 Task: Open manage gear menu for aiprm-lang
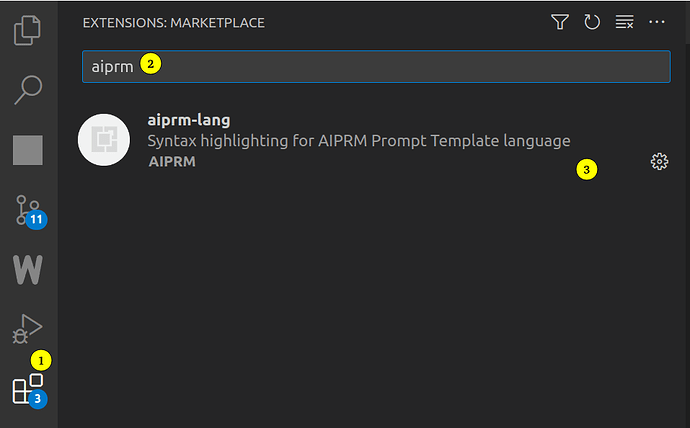[x=659, y=161]
